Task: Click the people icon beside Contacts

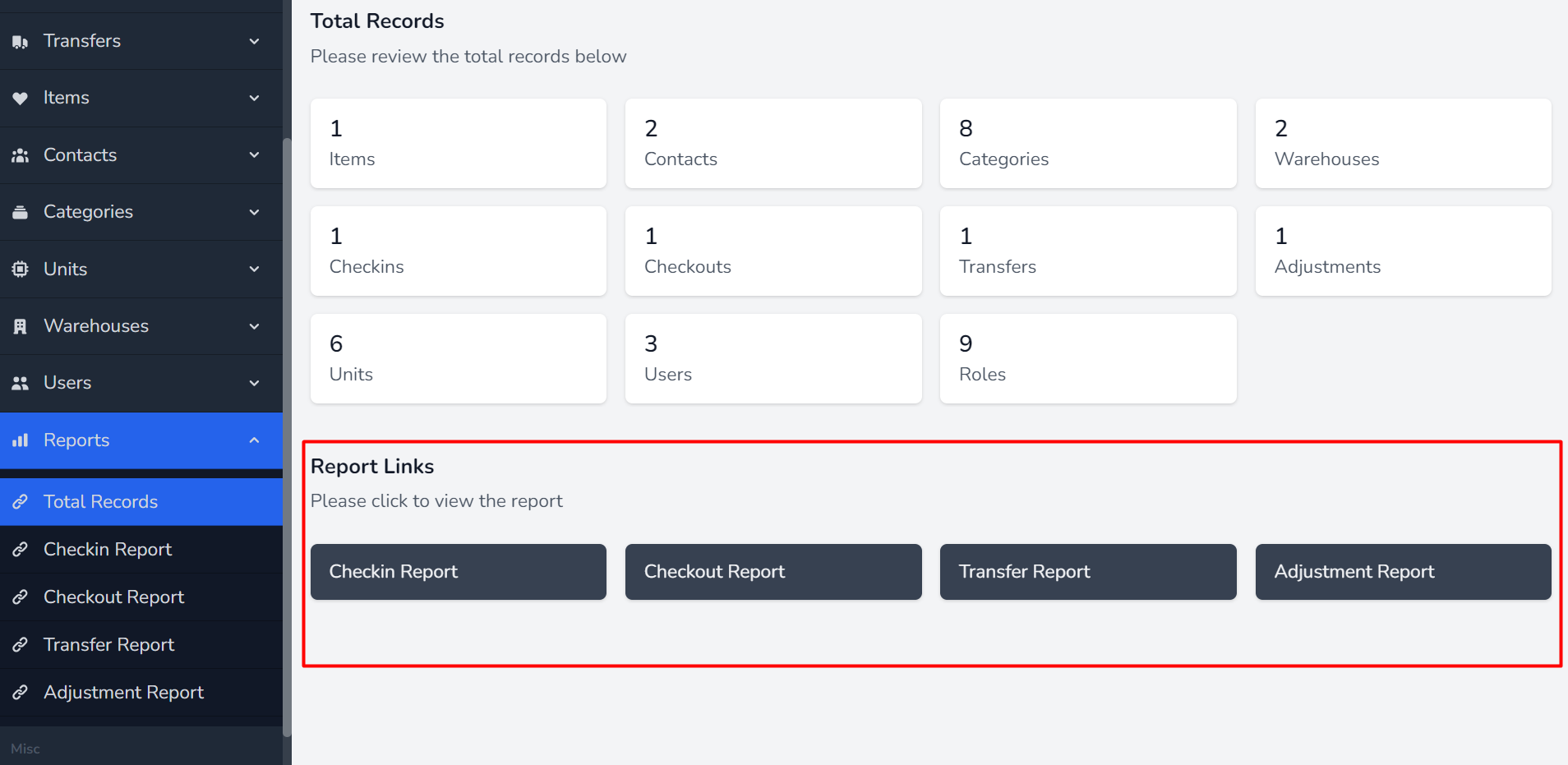Action: 21,155
